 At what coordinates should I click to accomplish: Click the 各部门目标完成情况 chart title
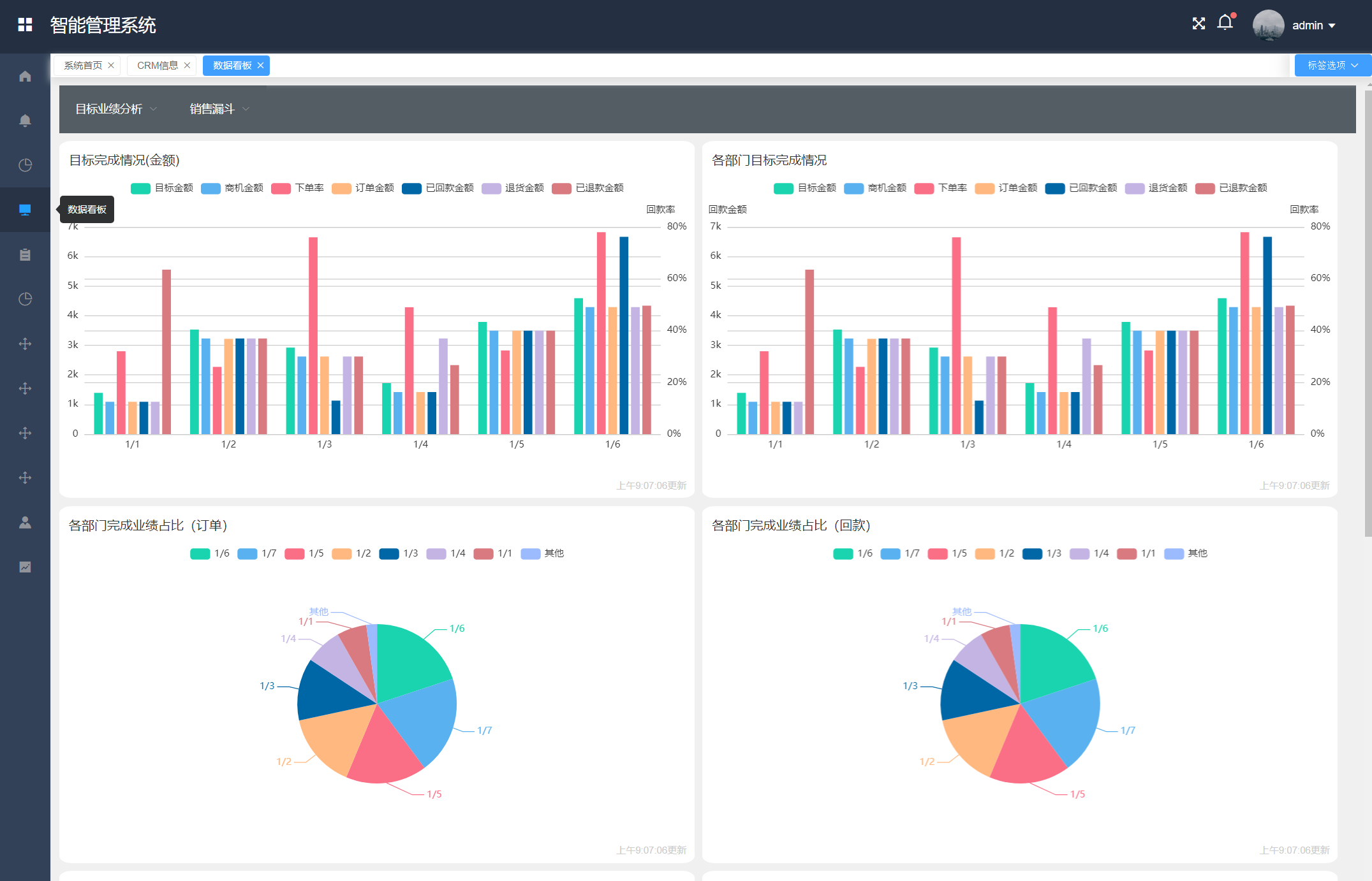[769, 160]
